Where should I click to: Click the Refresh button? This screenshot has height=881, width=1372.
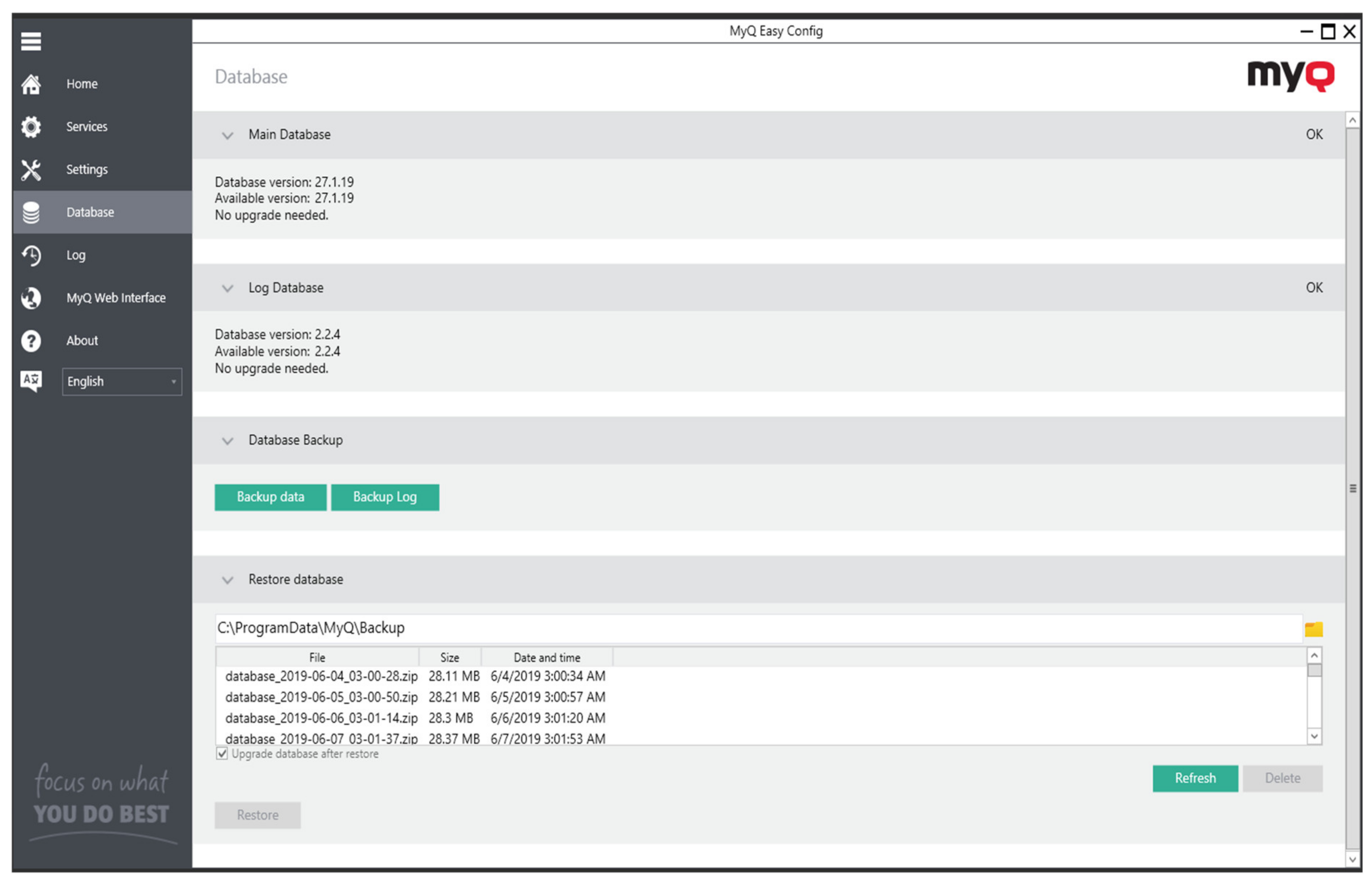[x=1195, y=778]
